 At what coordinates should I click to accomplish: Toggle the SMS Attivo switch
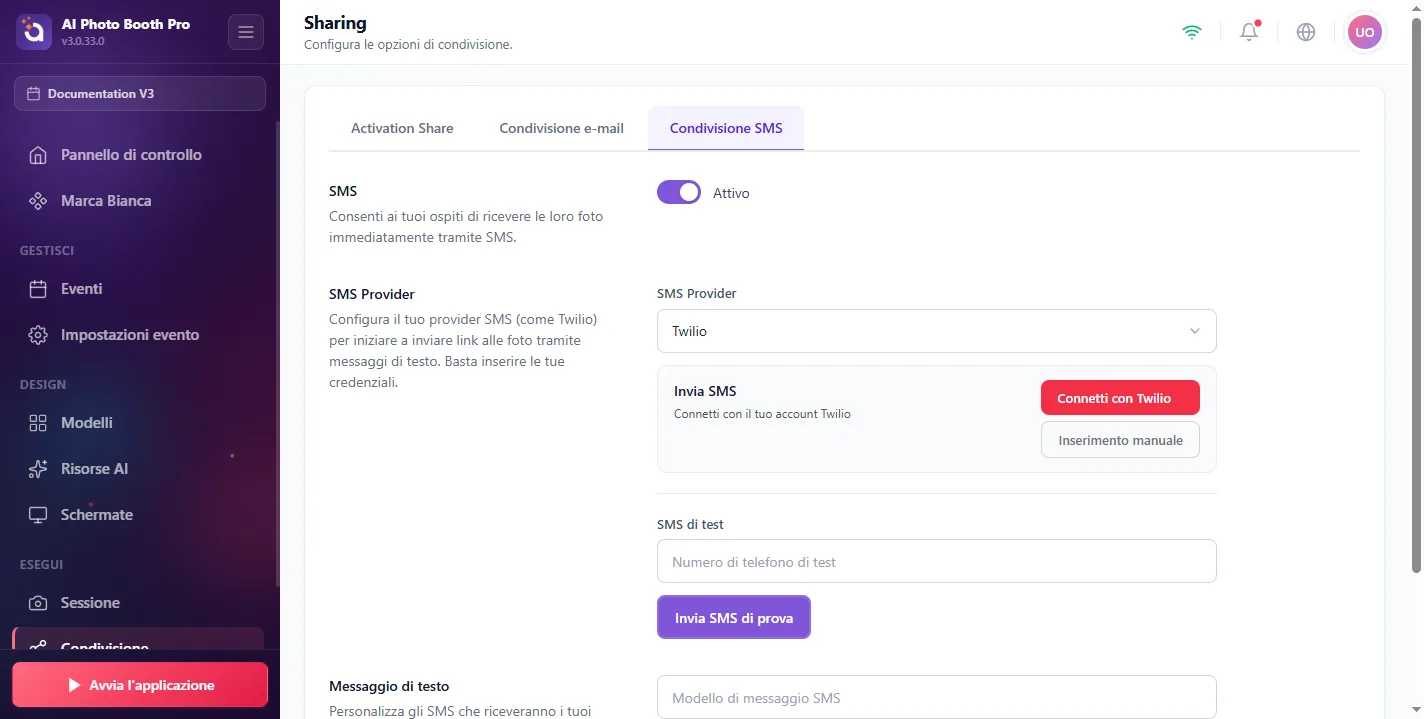pos(679,192)
